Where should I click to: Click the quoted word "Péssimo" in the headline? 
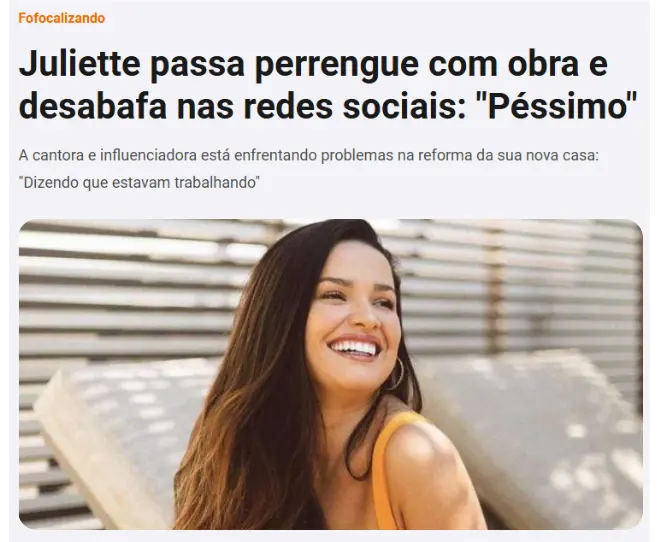tap(558, 106)
